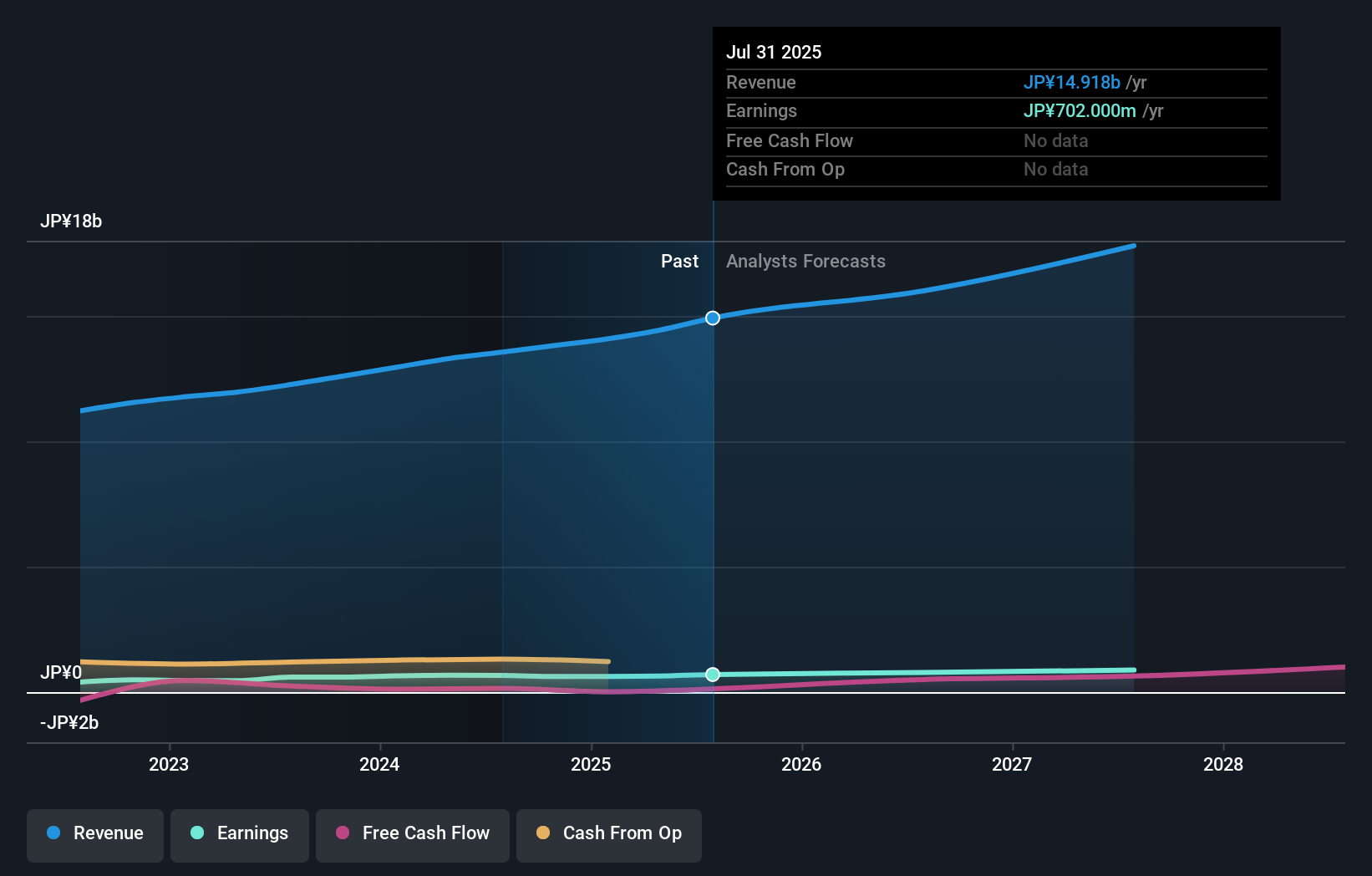Click the orange Cash From Op legend dot
Viewport: 1372px width, 876px height.
(x=543, y=833)
